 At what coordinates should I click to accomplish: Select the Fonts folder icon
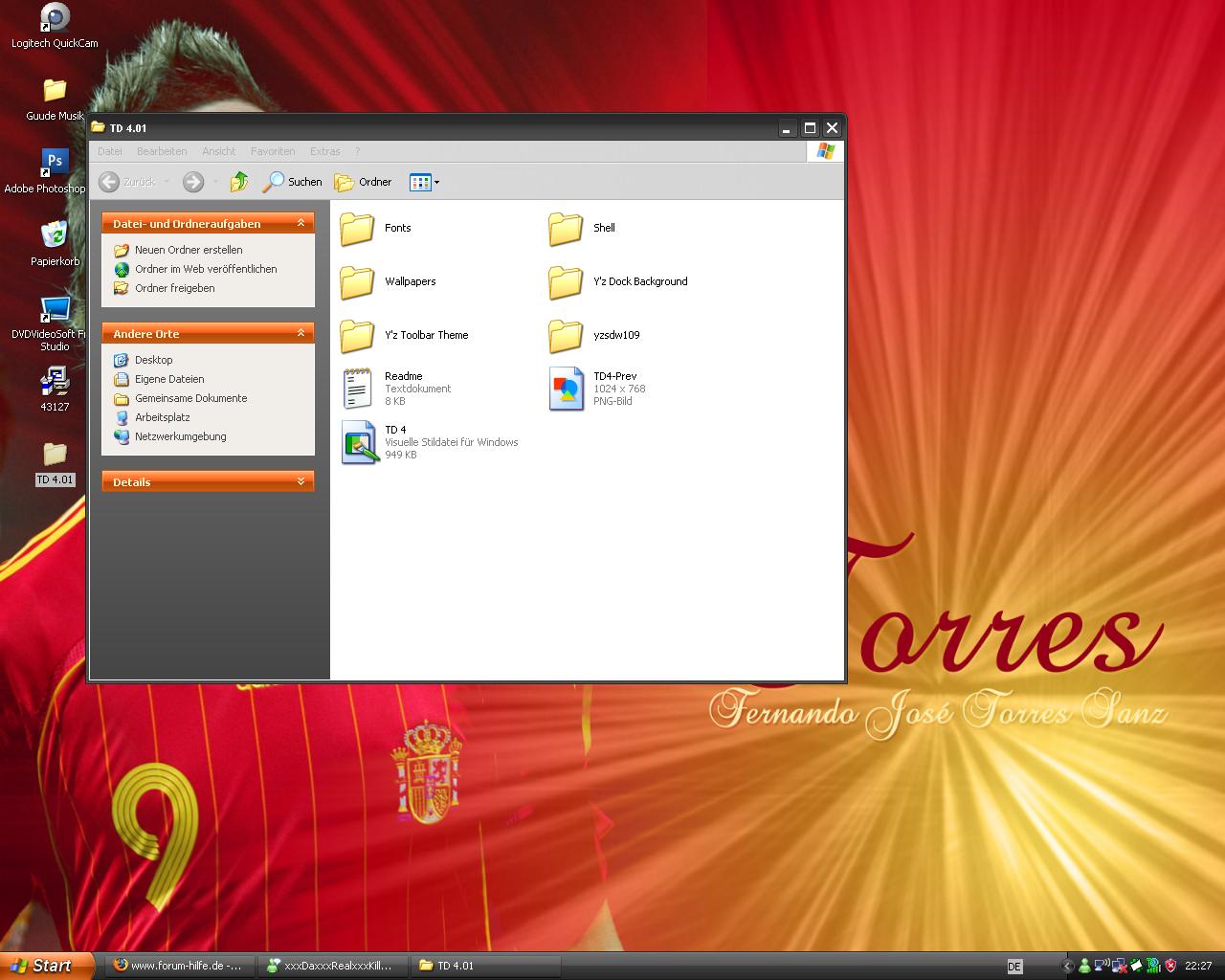click(357, 229)
